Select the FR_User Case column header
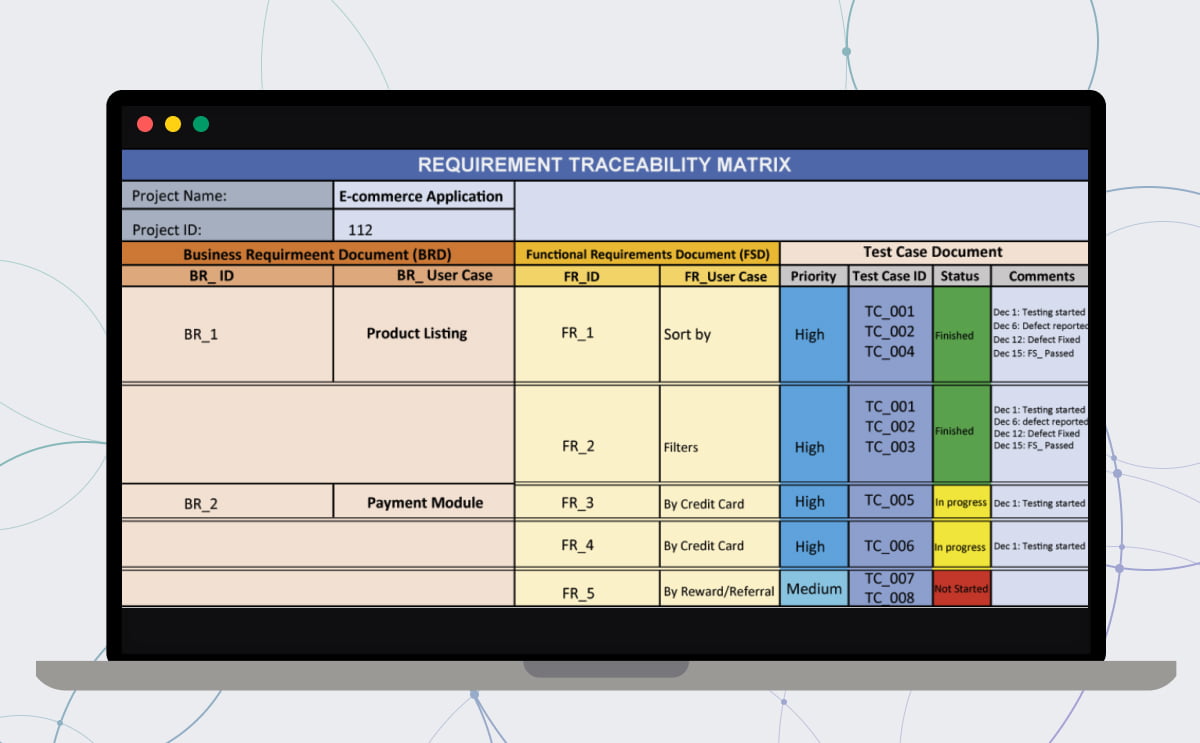Viewport: 1200px width, 743px height. tap(718, 276)
